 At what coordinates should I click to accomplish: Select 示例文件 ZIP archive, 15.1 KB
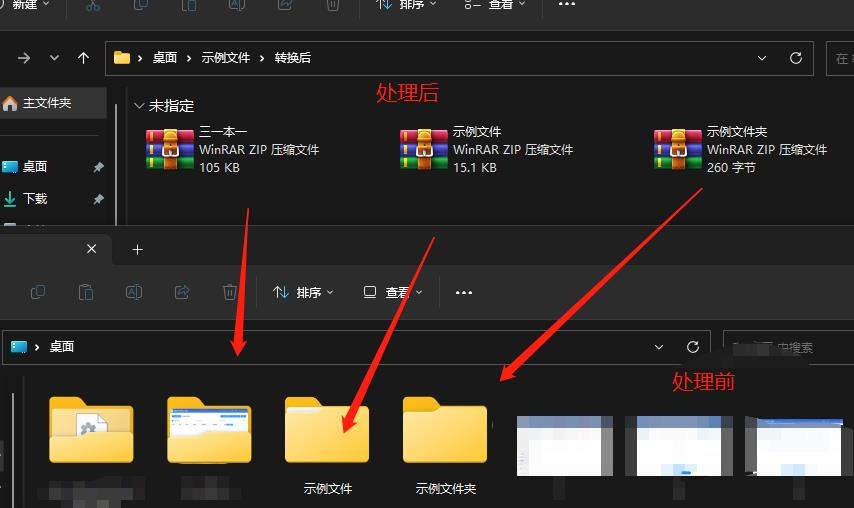tap(486, 149)
